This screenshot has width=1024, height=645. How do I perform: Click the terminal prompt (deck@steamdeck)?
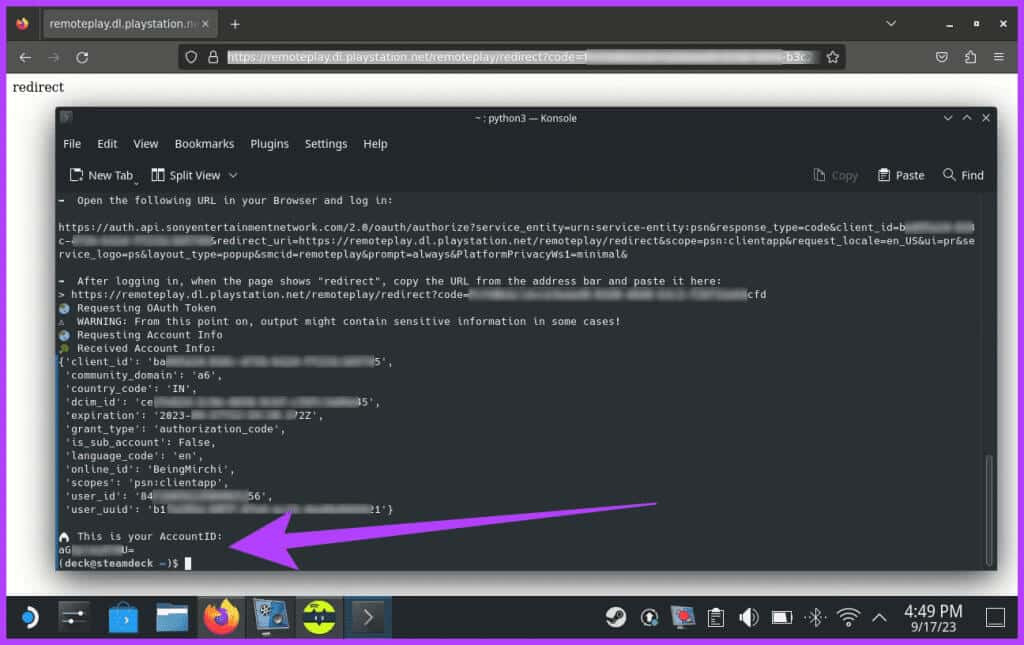(x=118, y=563)
